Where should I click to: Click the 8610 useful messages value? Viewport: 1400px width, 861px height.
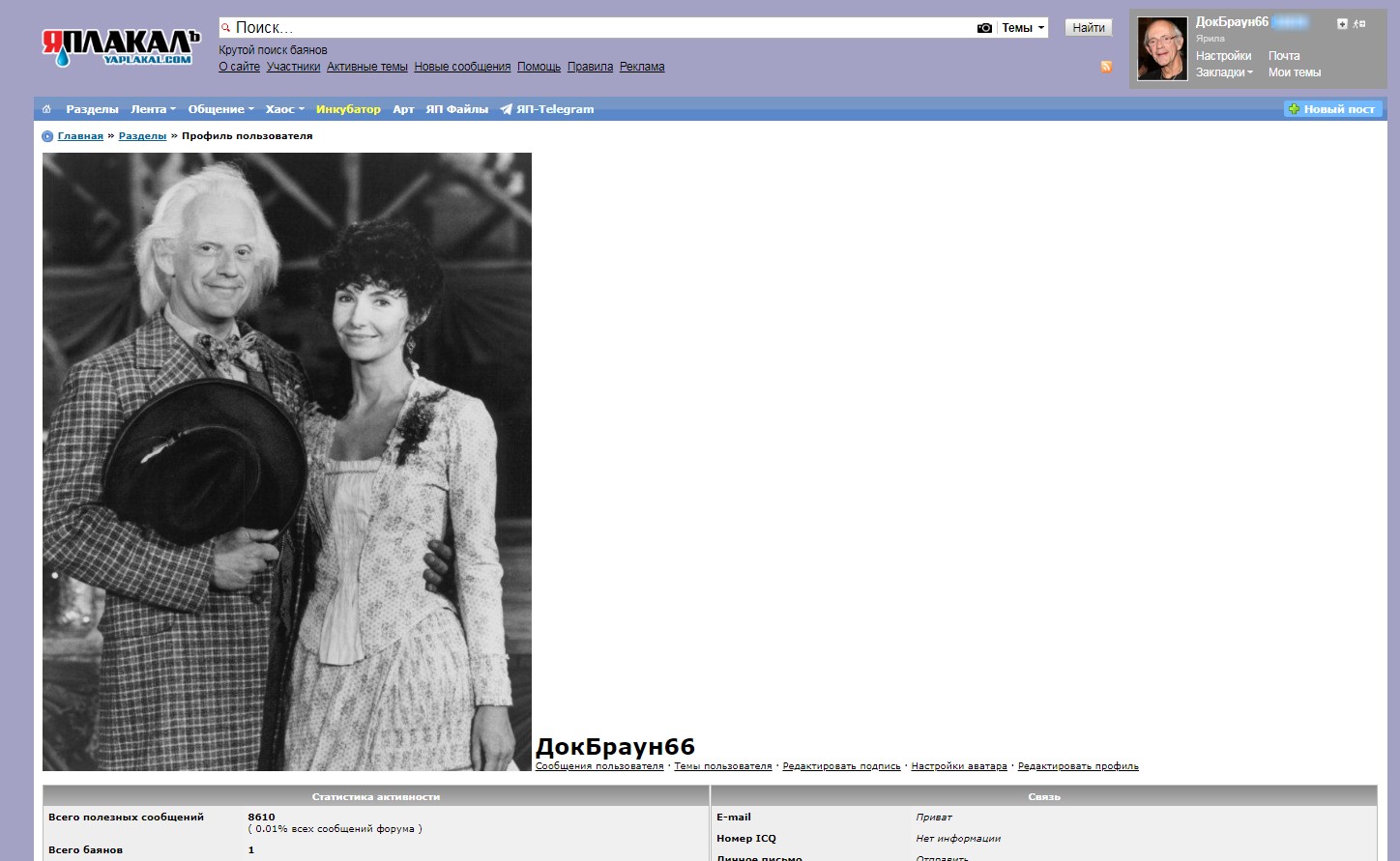261,817
